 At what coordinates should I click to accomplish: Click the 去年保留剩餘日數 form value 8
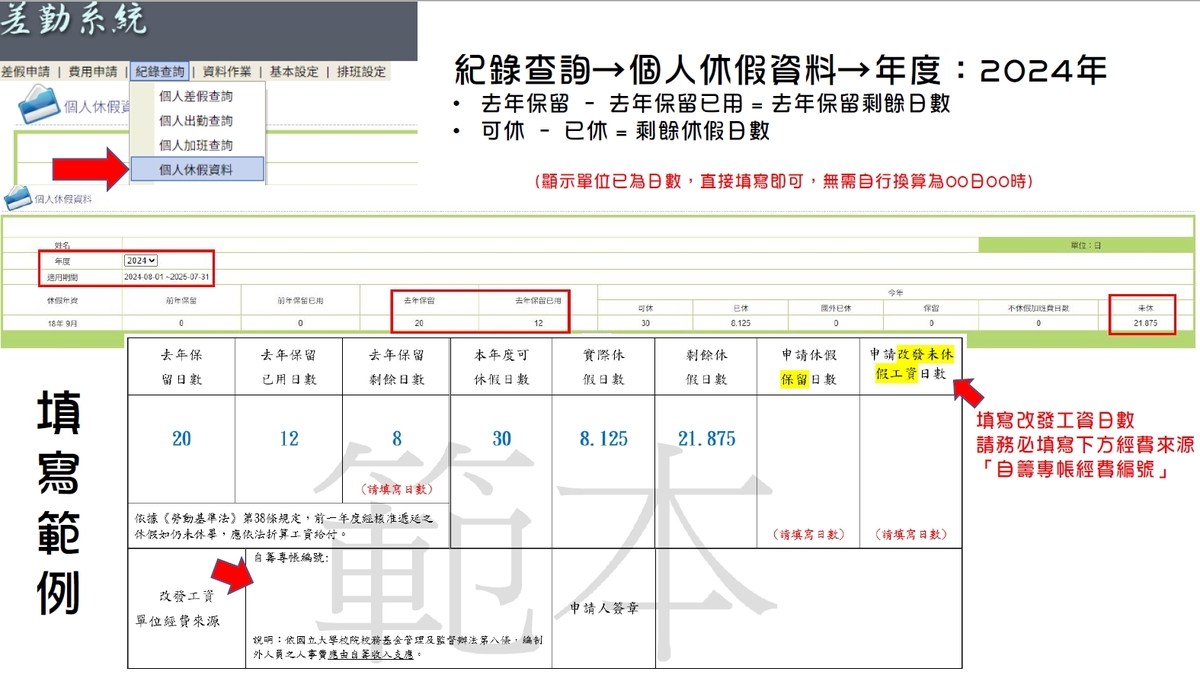click(396, 439)
